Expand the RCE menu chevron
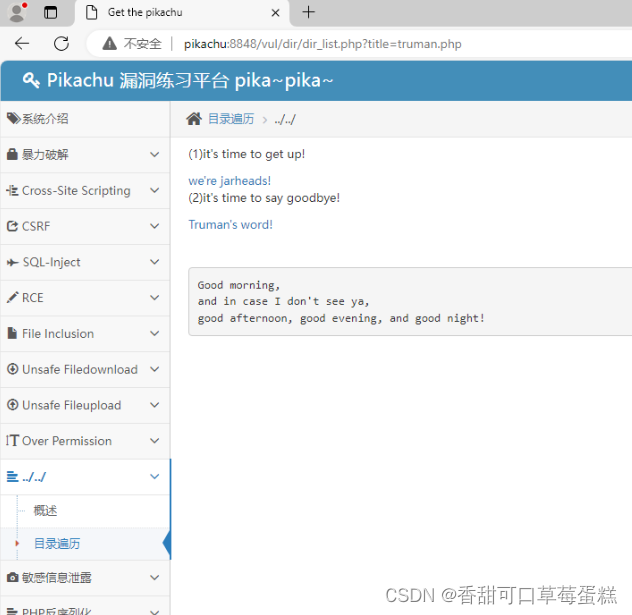 154,298
